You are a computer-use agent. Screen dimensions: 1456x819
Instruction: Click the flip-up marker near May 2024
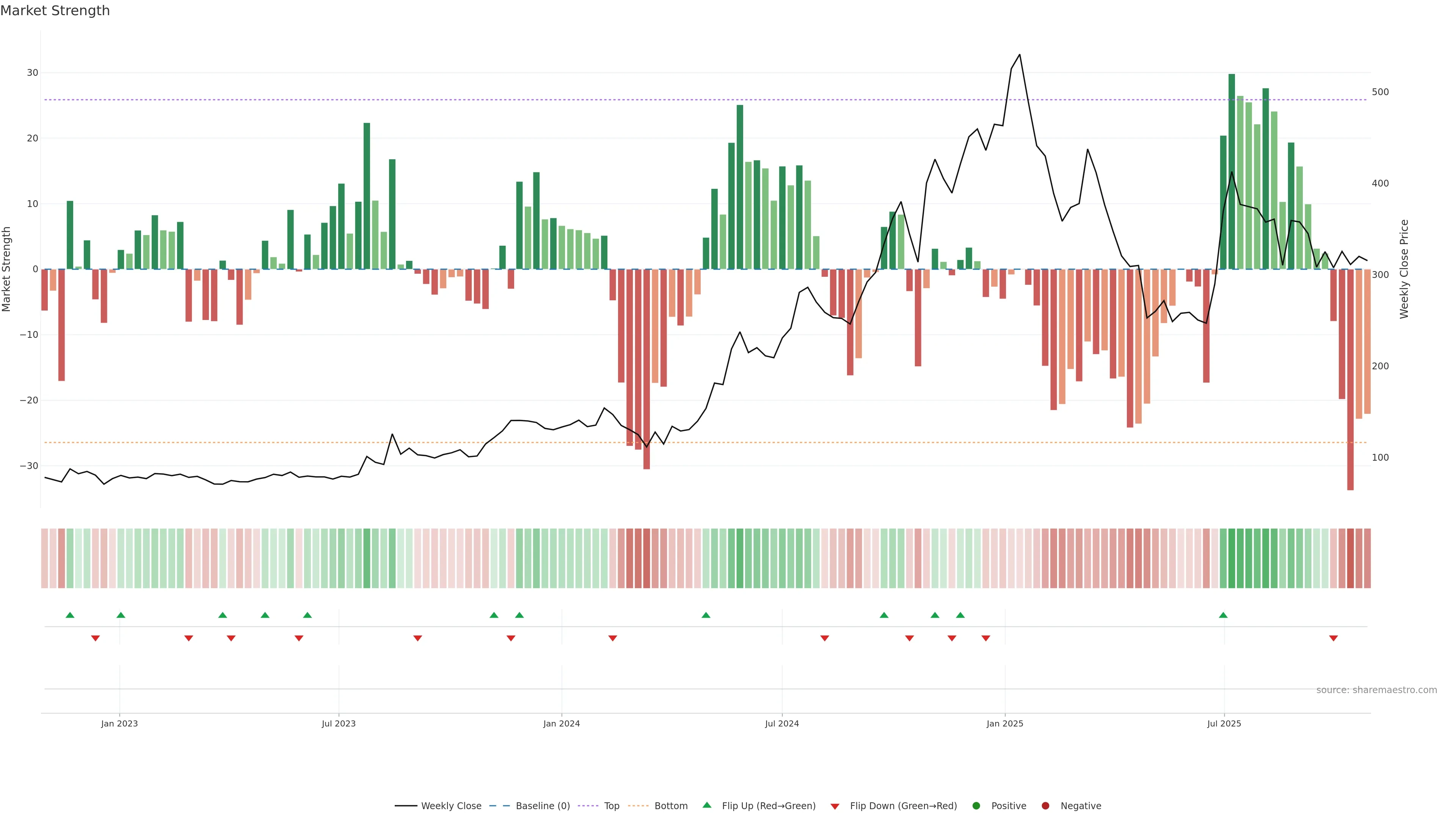coord(706,615)
